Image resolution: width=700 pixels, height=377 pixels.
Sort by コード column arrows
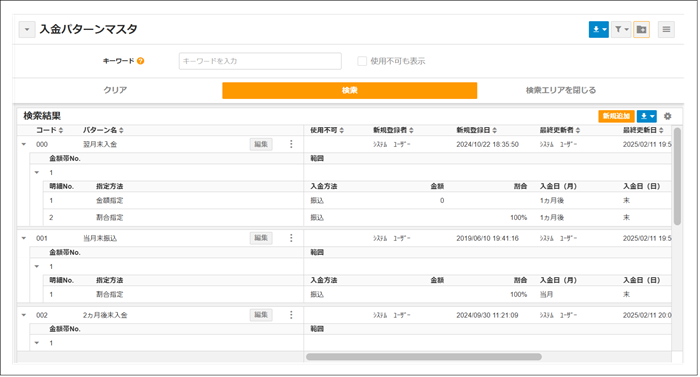coord(61,130)
